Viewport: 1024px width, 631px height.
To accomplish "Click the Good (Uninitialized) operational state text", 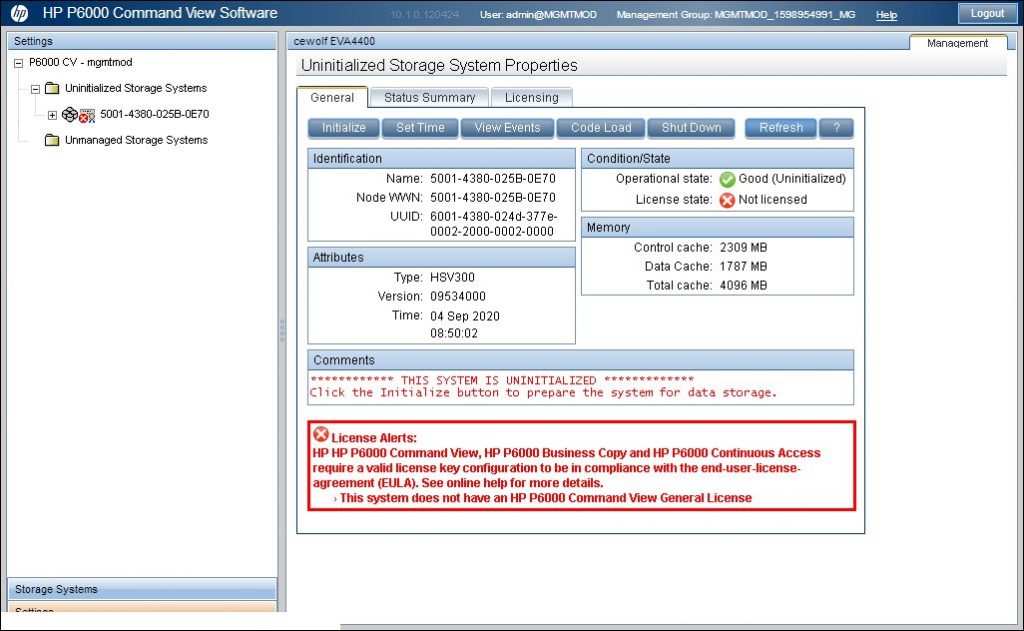I will click(792, 178).
